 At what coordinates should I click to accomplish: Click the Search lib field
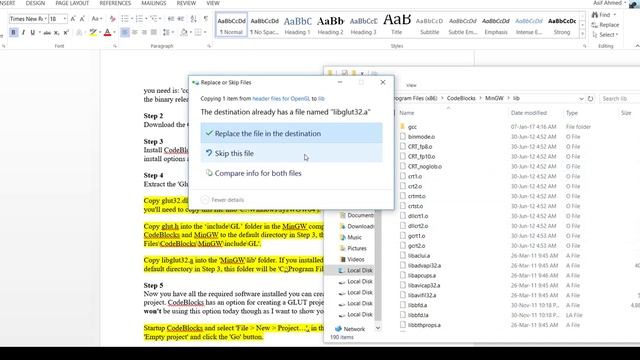(x=620, y=99)
